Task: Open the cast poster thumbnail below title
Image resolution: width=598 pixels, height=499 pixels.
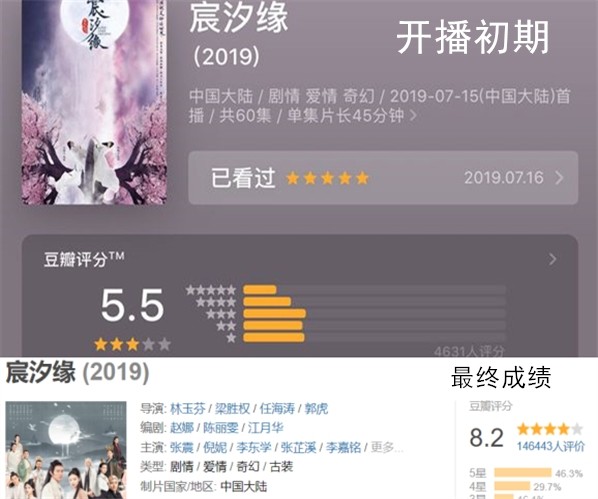Action: click(x=66, y=450)
